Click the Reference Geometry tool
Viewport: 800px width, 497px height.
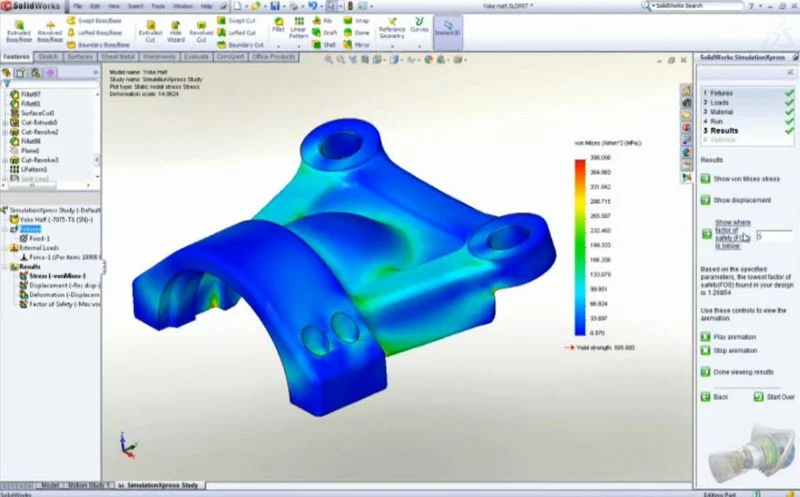(391, 30)
